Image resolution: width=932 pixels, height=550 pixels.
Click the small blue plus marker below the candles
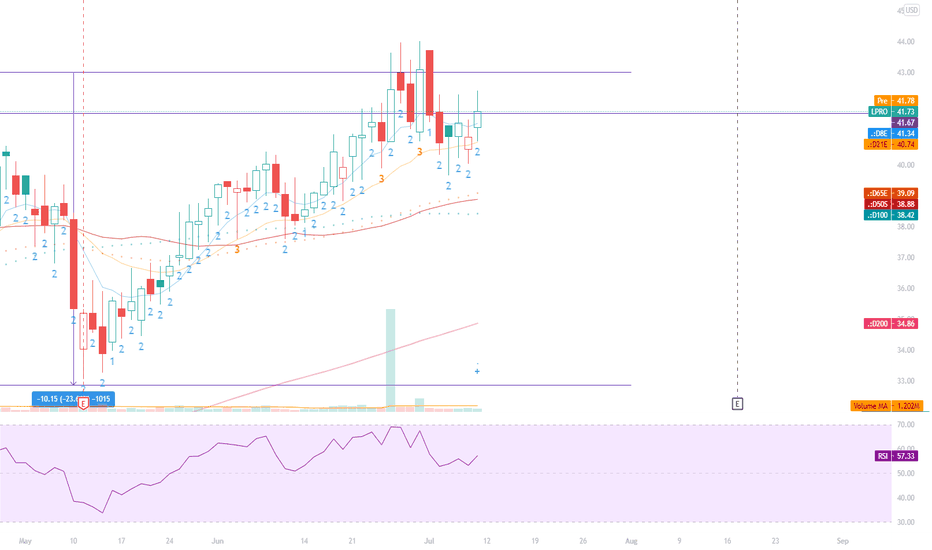pos(477,372)
